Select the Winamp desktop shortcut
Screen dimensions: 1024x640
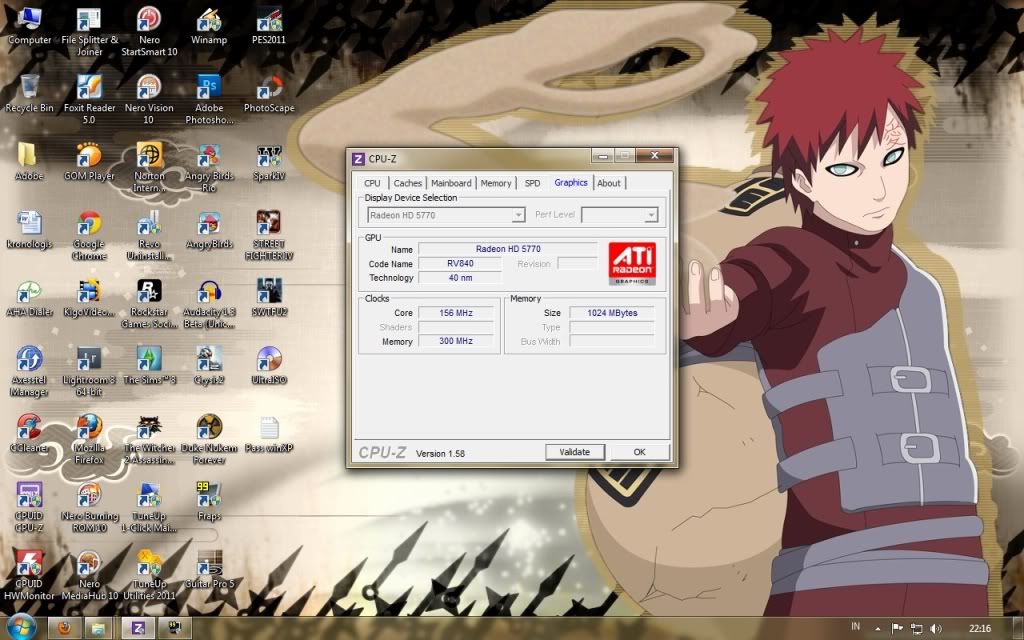pyautogui.click(x=209, y=26)
